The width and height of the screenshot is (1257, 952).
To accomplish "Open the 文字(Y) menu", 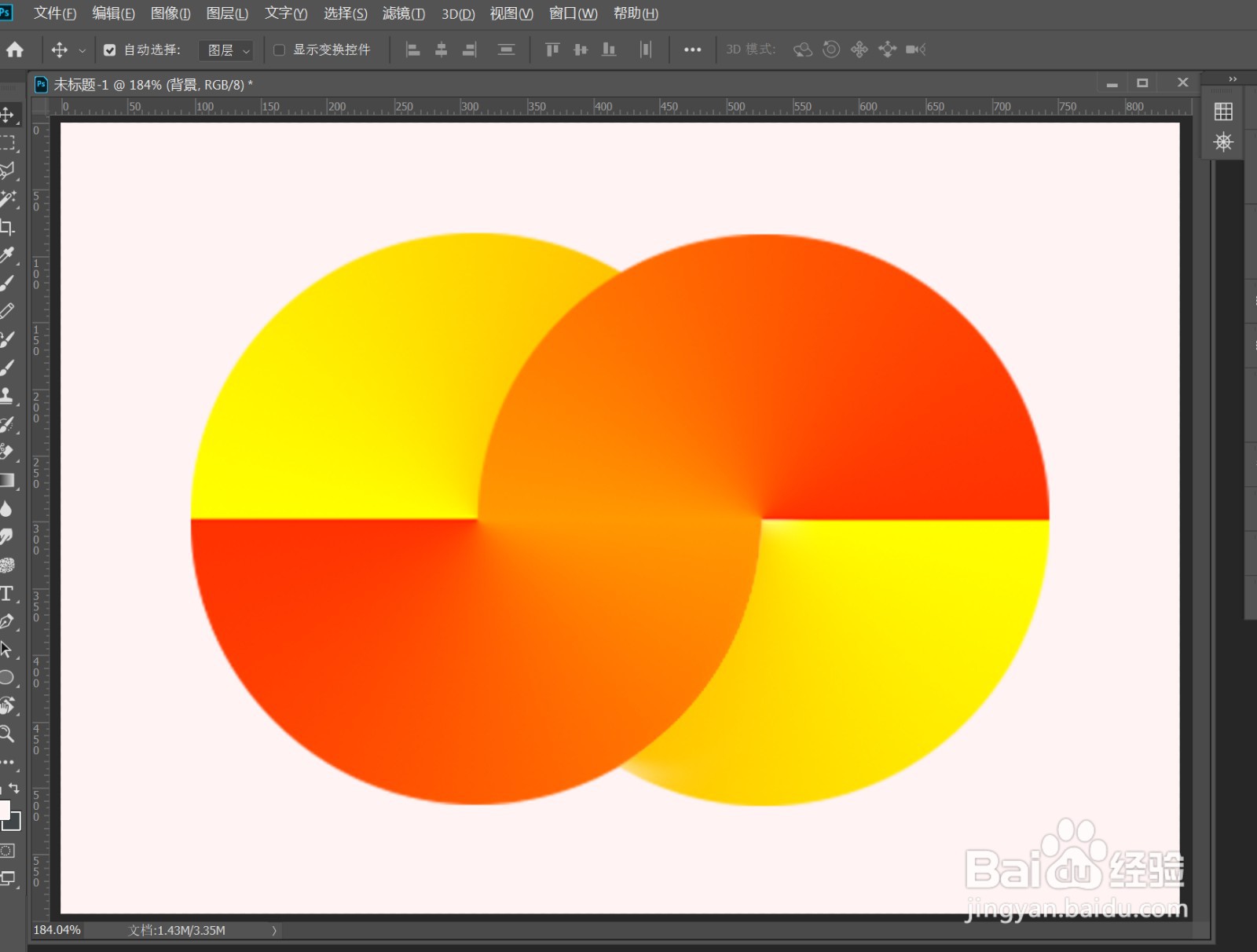I will click(x=286, y=13).
